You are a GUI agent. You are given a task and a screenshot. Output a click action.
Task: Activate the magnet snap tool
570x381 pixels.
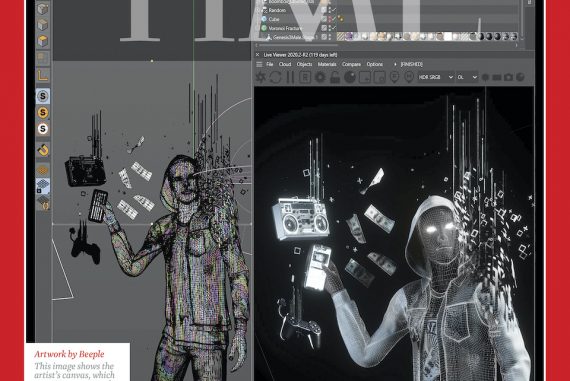point(43,150)
